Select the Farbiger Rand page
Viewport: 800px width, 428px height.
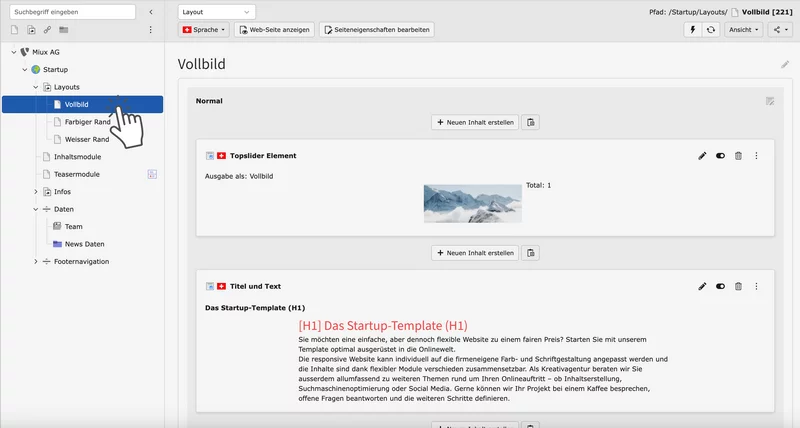[87, 122]
